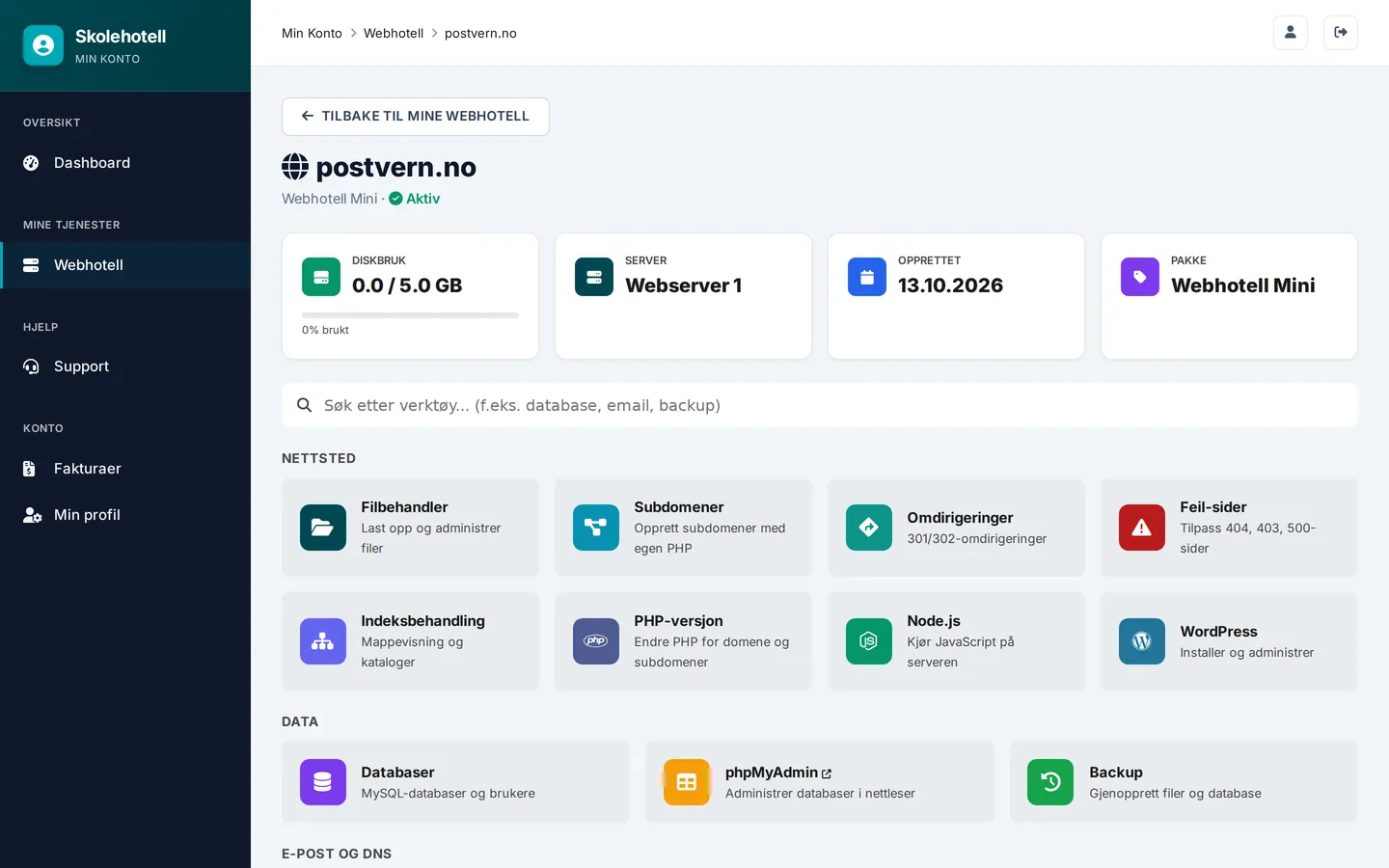
Task: Select Webhotell in the sidebar
Action: tap(125, 265)
